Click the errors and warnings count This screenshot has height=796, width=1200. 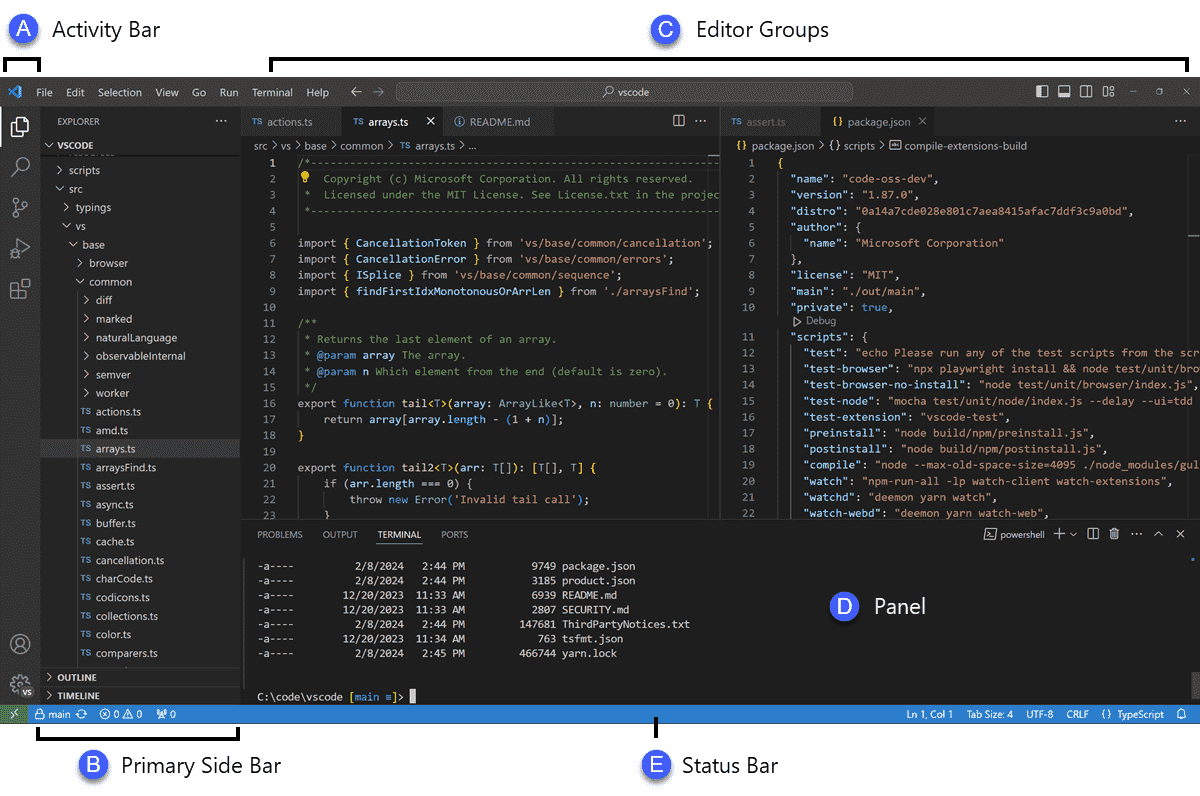[121, 714]
